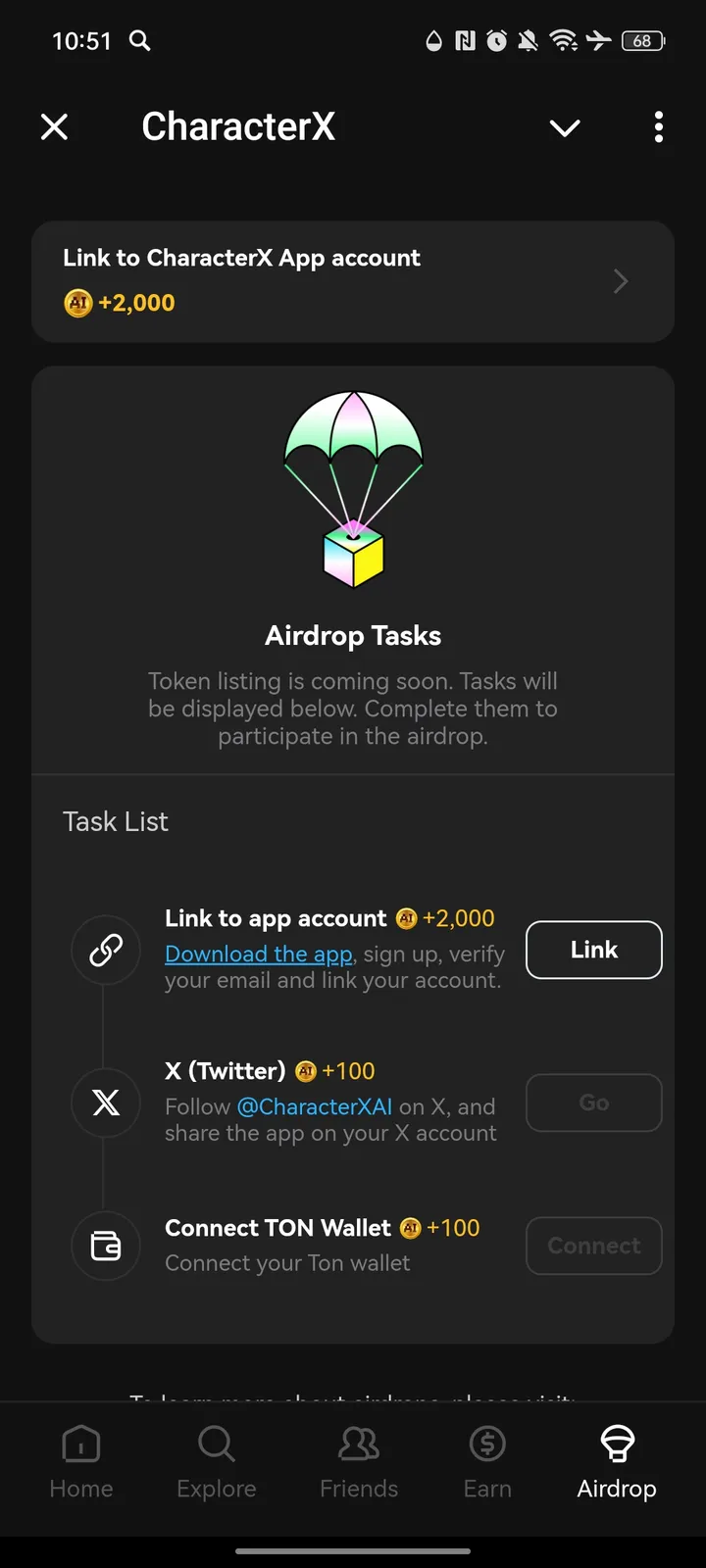The image size is (706, 1568).
Task: Switch to the Airdrop tab
Action: [616, 1460]
